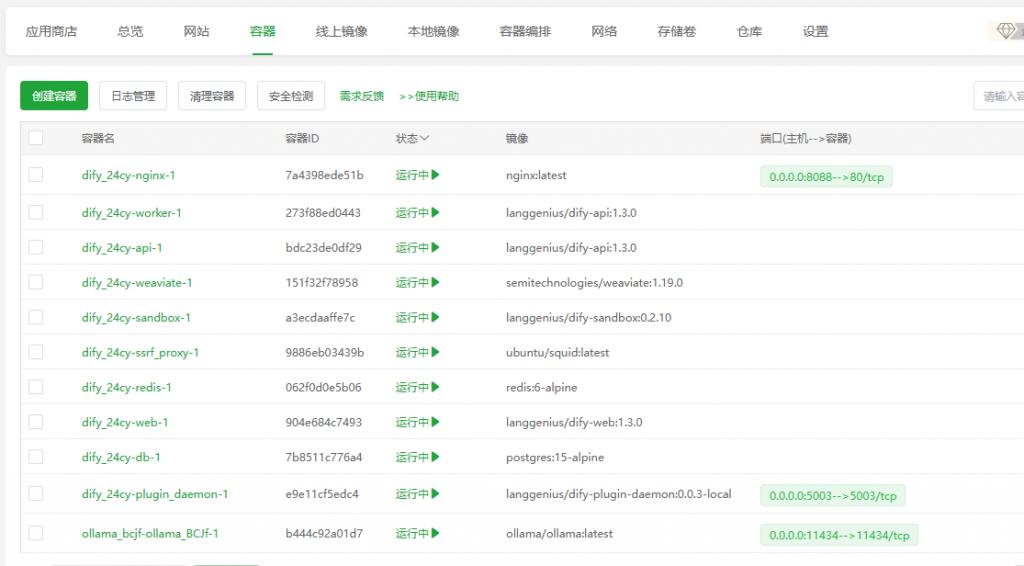Click the status arrow icon for dify_24cy-api-1

pyautogui.click(x=436, y=247)
